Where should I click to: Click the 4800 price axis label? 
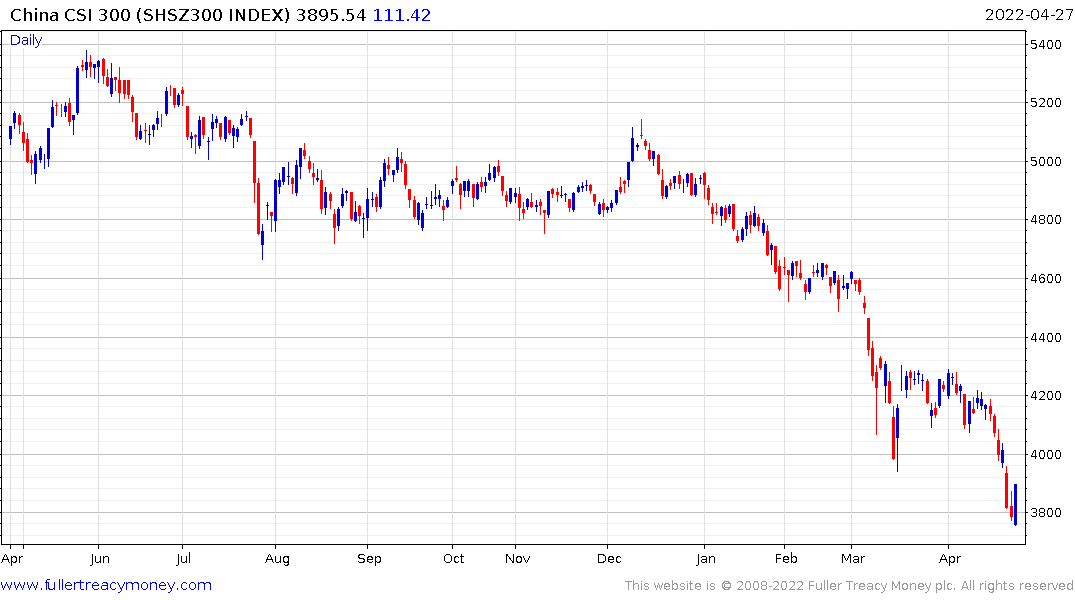[1046, 220]
